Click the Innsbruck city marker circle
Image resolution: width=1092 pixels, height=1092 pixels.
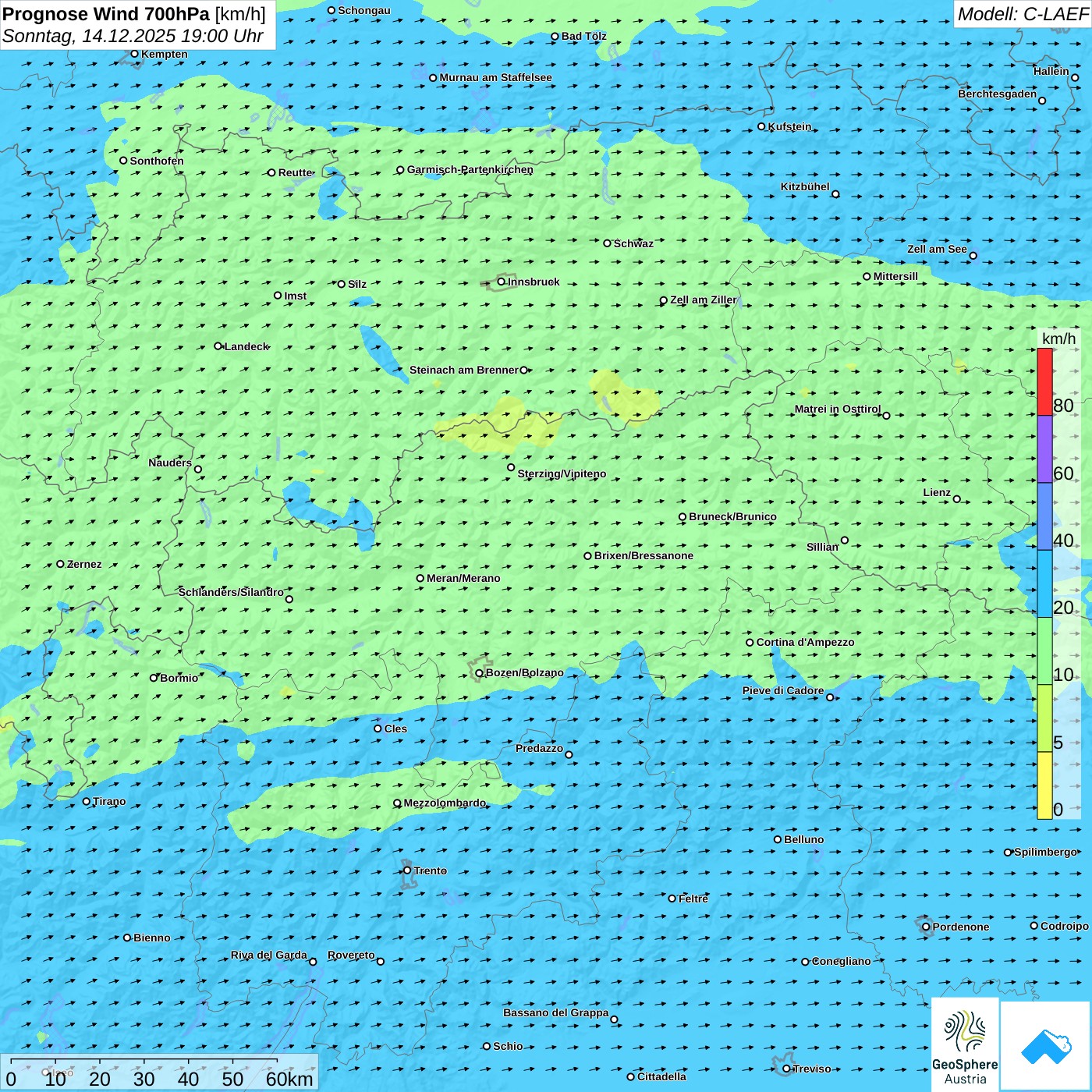point(502,282)
